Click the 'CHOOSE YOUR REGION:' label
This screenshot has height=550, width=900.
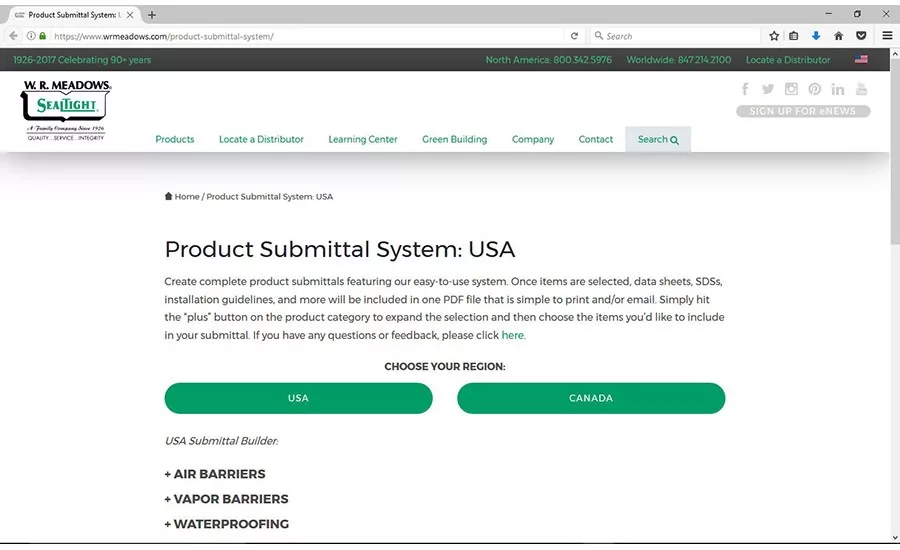pyautogui.click(x=445, y=367)
